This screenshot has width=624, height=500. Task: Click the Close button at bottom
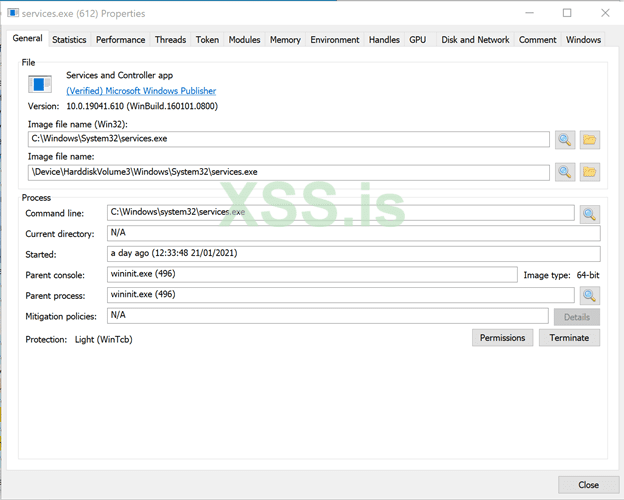589,485
